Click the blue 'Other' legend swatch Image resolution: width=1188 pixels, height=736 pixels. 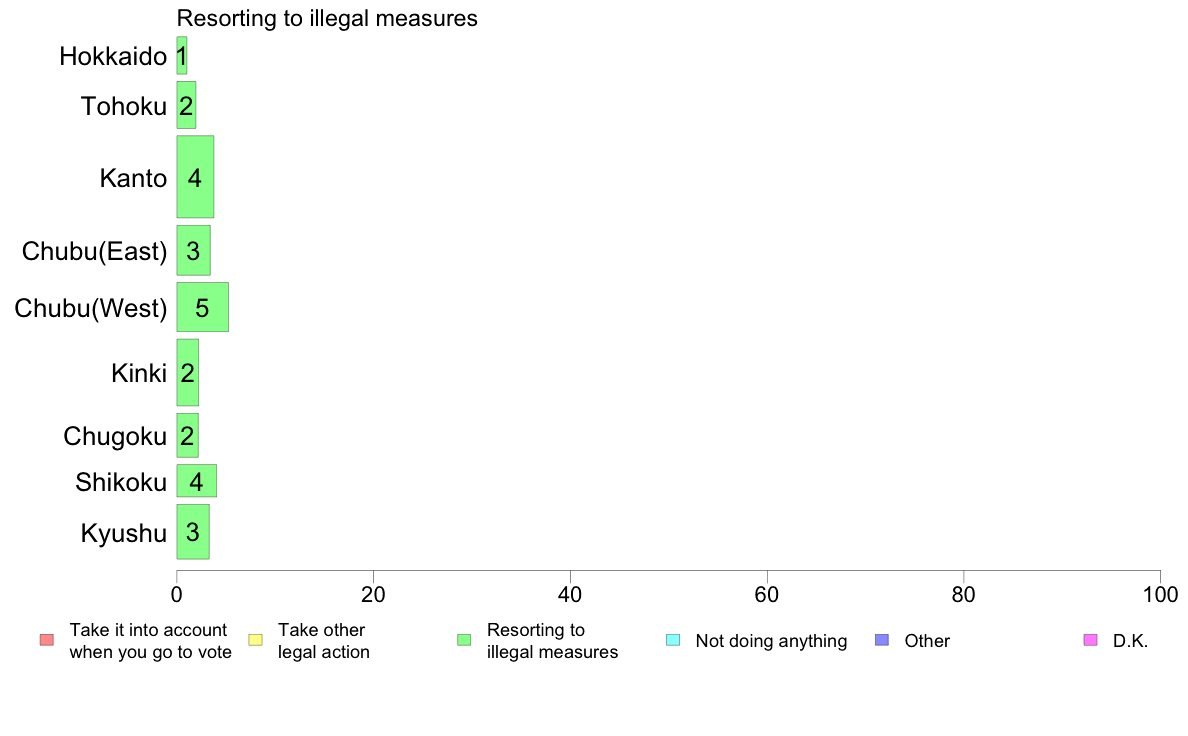[882, 640]
